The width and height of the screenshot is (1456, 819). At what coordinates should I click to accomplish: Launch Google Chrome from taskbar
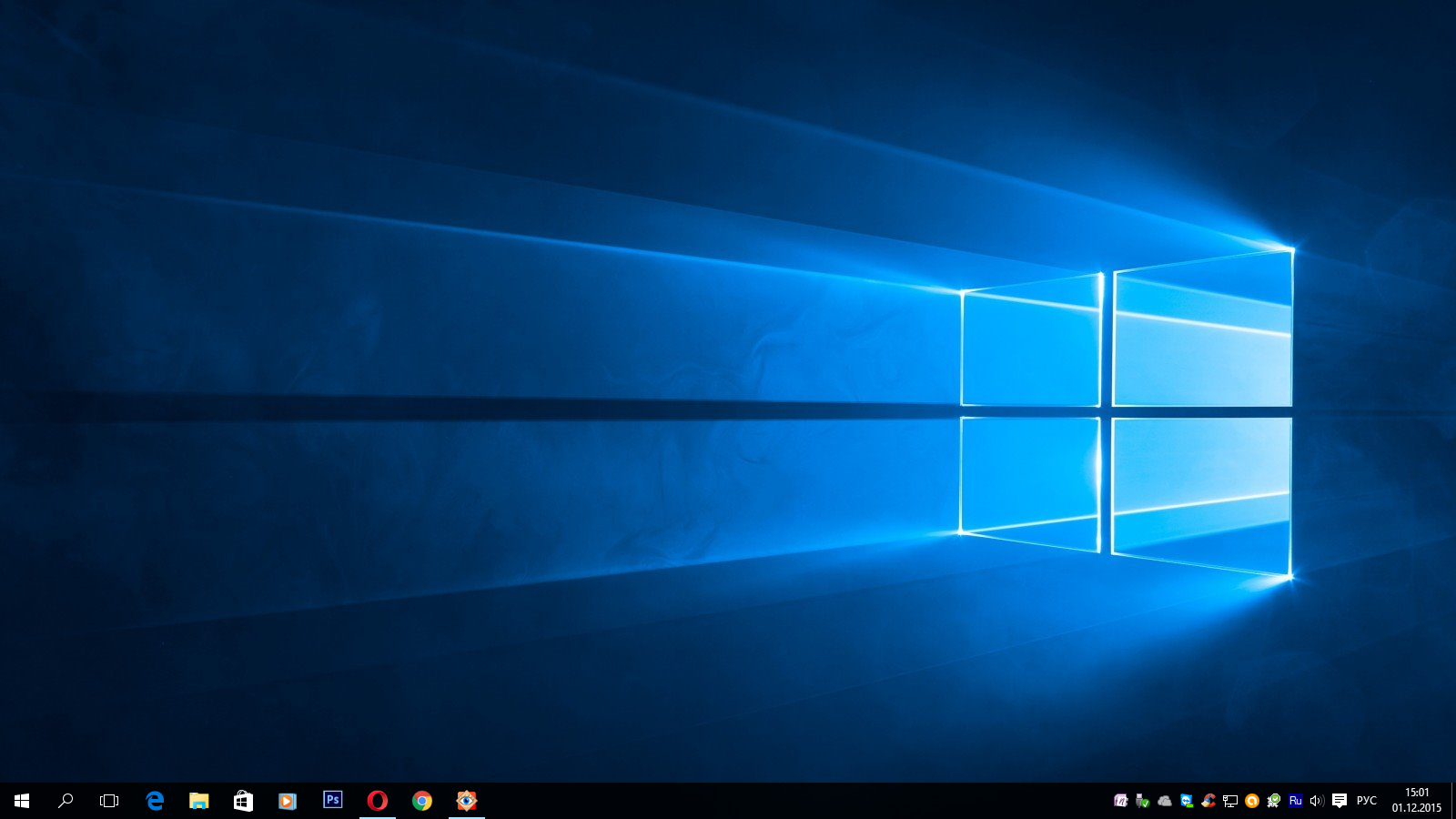click(x=421, y=801)
